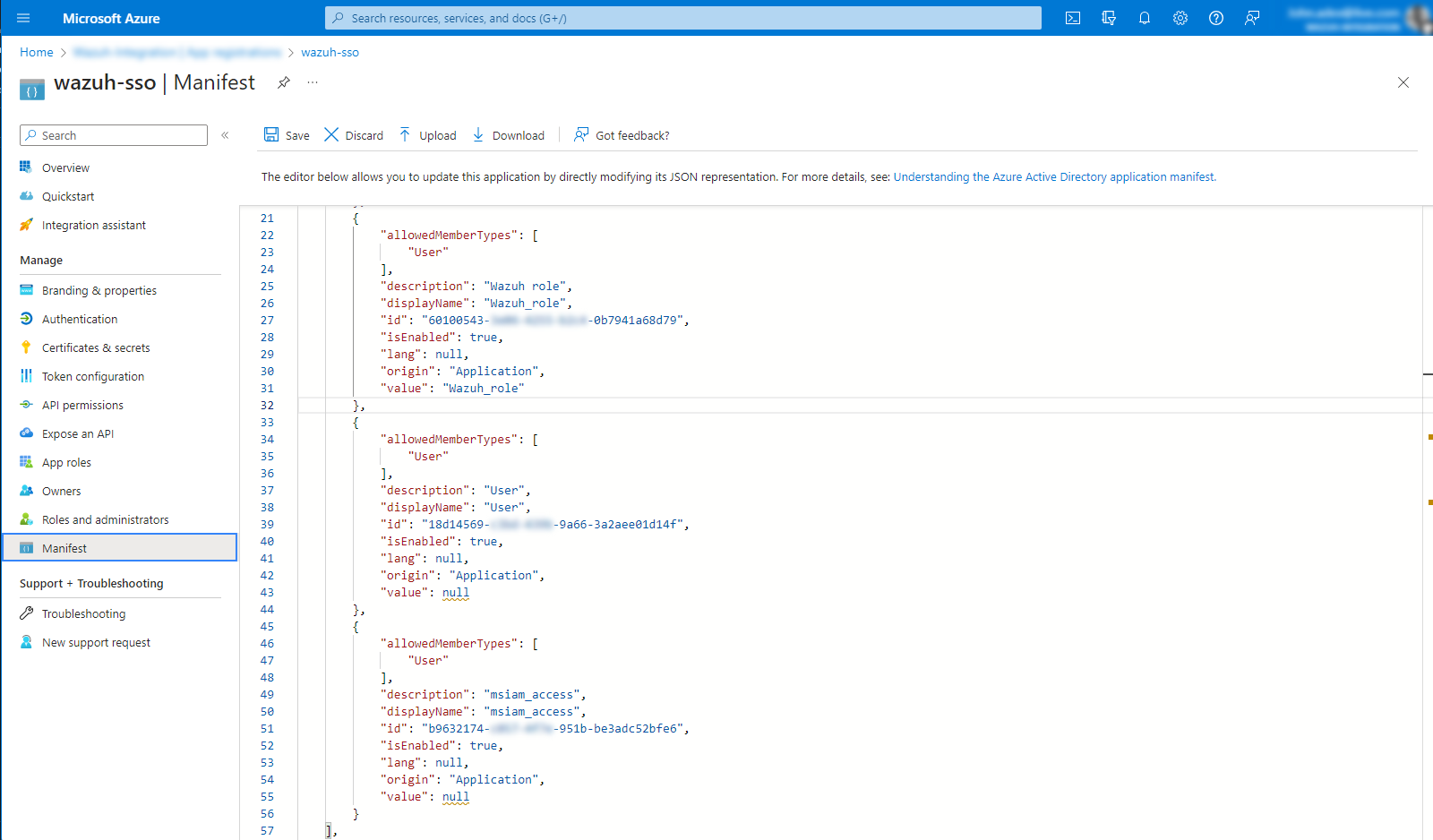
Task: Open the more options ellipsis next to title
Action: coord(313,82)
